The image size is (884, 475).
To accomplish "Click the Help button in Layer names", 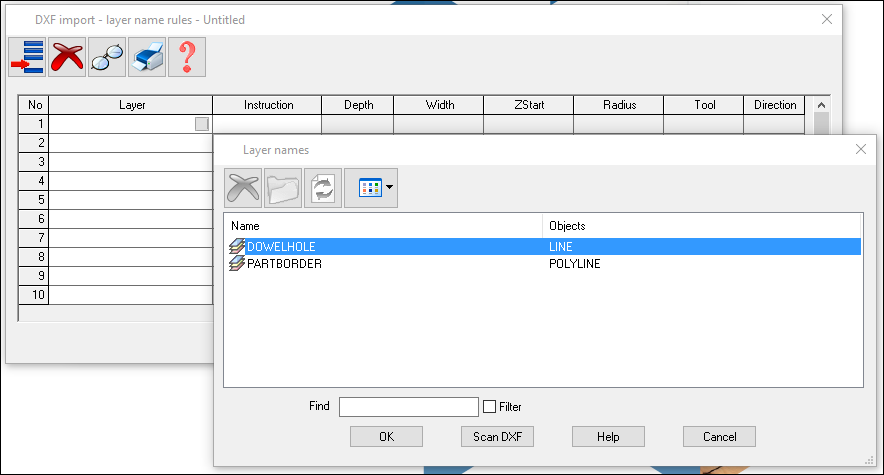I will (x=608, y=437).
